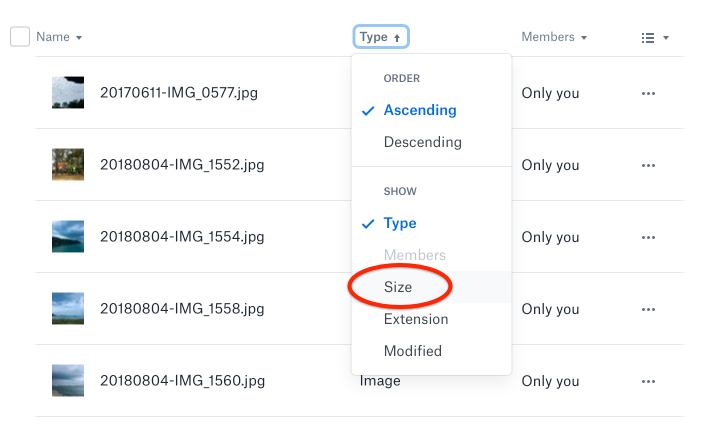
Task: Expand the Name column sort dropdown
Action: pos(59,37)
